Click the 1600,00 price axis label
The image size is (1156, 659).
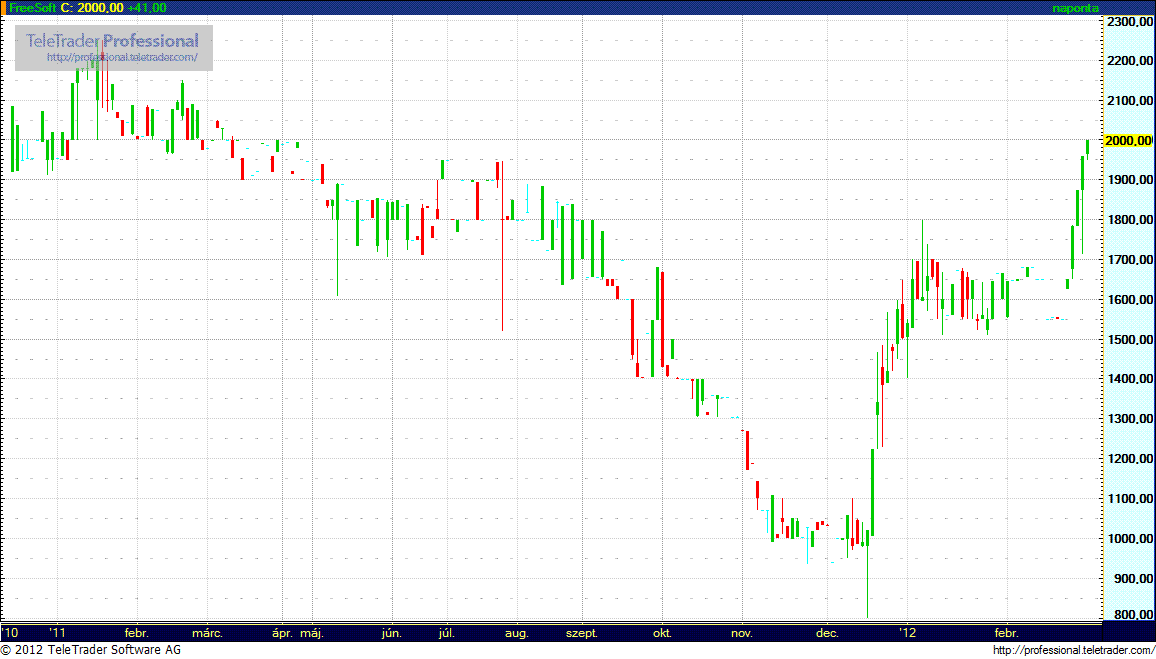(1131, 300)
